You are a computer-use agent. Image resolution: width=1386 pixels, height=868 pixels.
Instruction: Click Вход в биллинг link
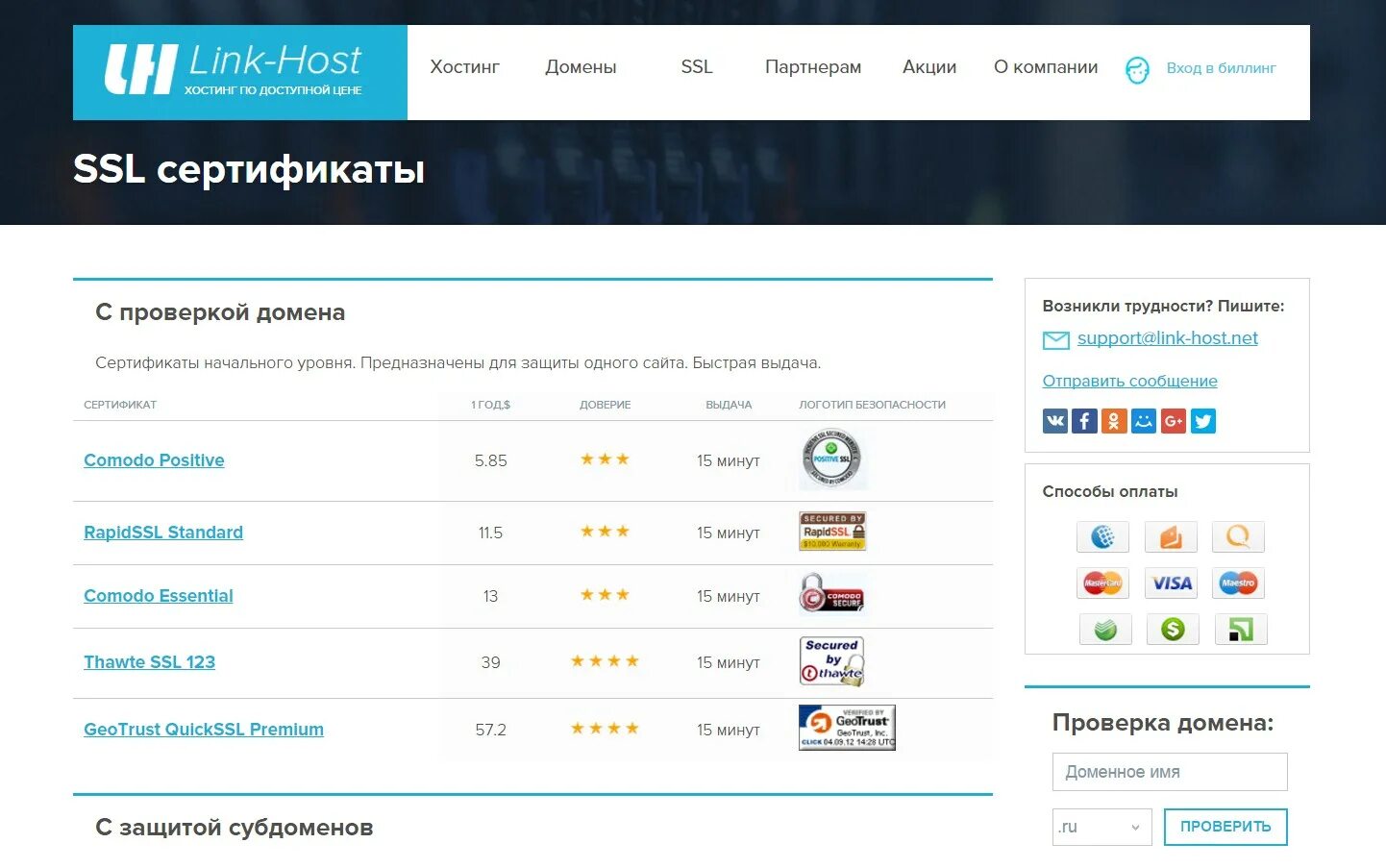(x=1221, y=68)
